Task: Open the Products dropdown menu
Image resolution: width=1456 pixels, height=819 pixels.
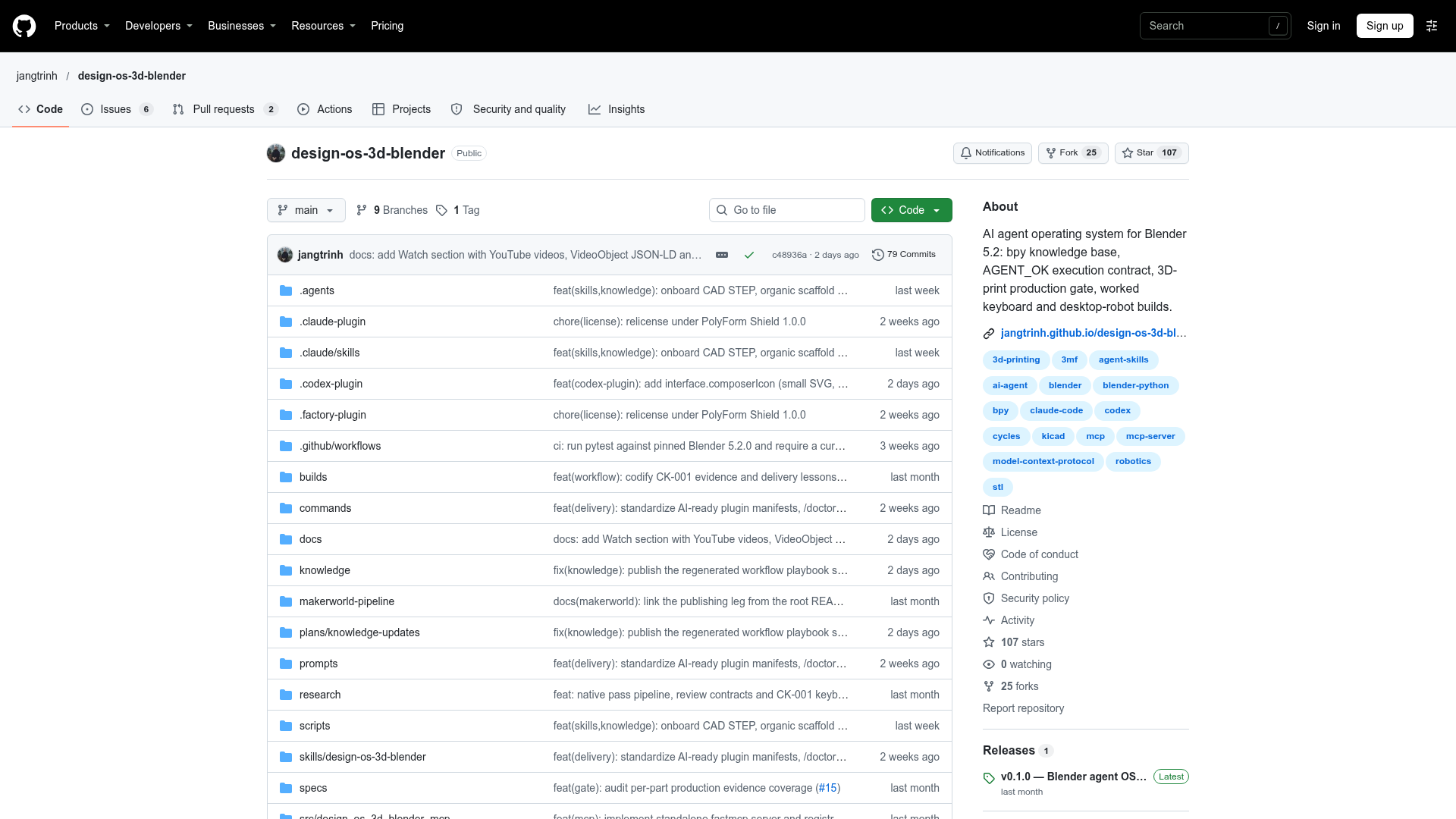Action: click(82, 26)
